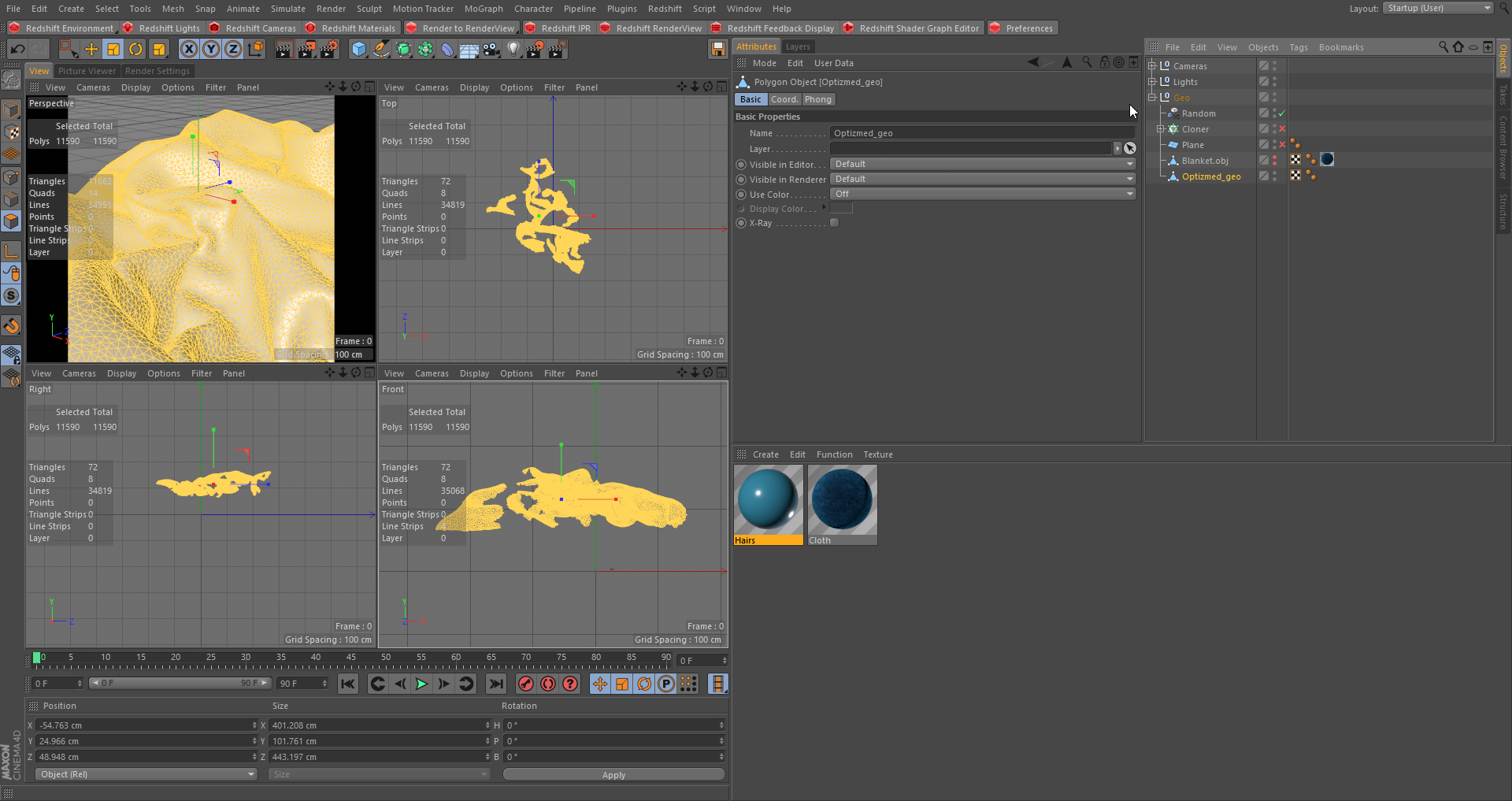Toggle visibility dots for the Plane object
The image size is (1512, 801).
click(x=1274, y=145)
